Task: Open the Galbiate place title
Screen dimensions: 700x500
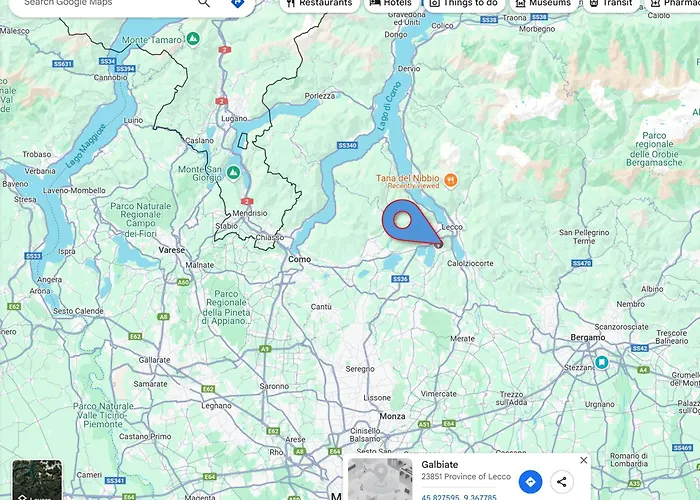Action: [440, 465]
